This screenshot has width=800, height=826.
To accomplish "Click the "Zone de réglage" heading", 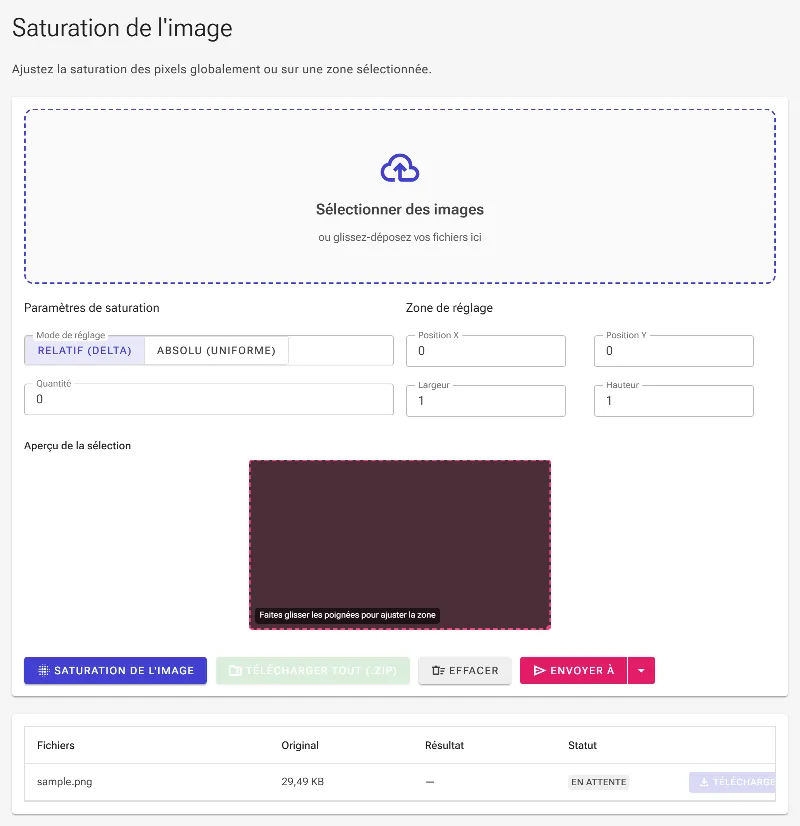I will [x=449, y=308].
